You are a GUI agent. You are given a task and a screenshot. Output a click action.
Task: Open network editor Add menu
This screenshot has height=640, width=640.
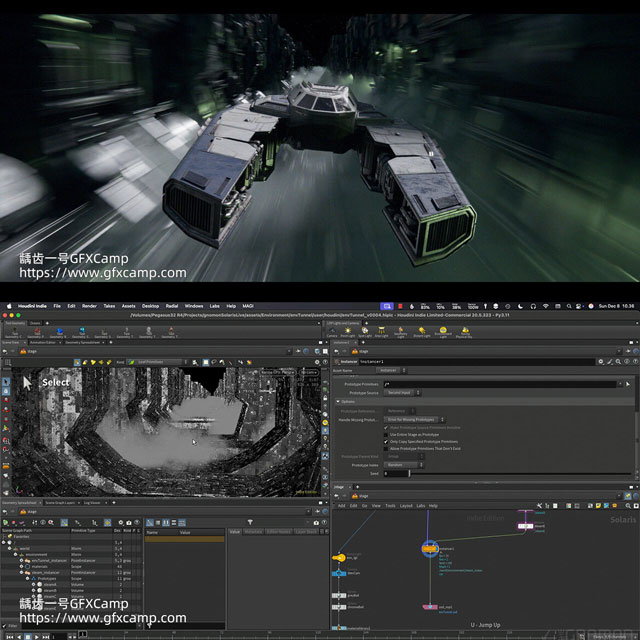click(x=342, y=506)
